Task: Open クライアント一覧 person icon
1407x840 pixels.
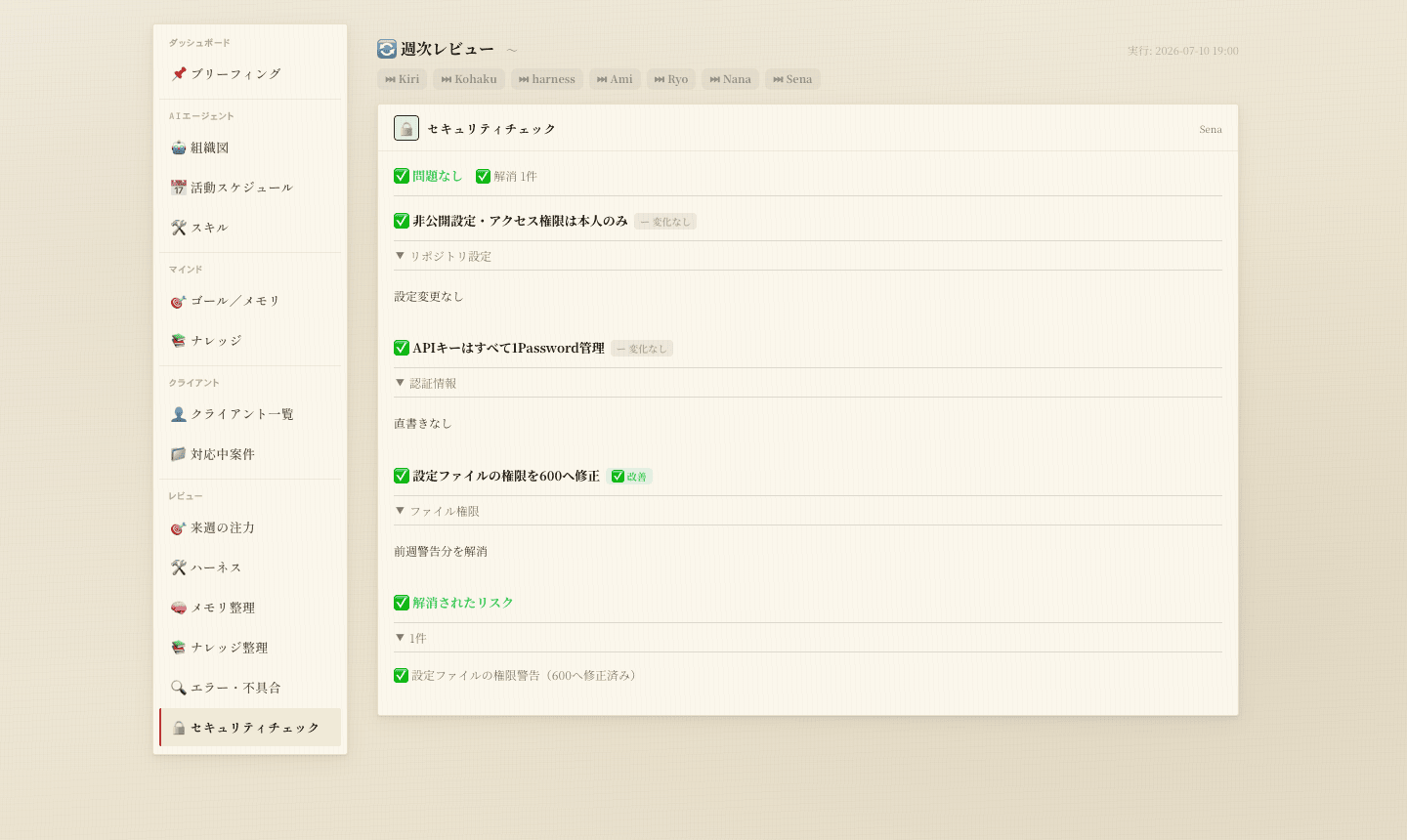Action: coord(179,414)
